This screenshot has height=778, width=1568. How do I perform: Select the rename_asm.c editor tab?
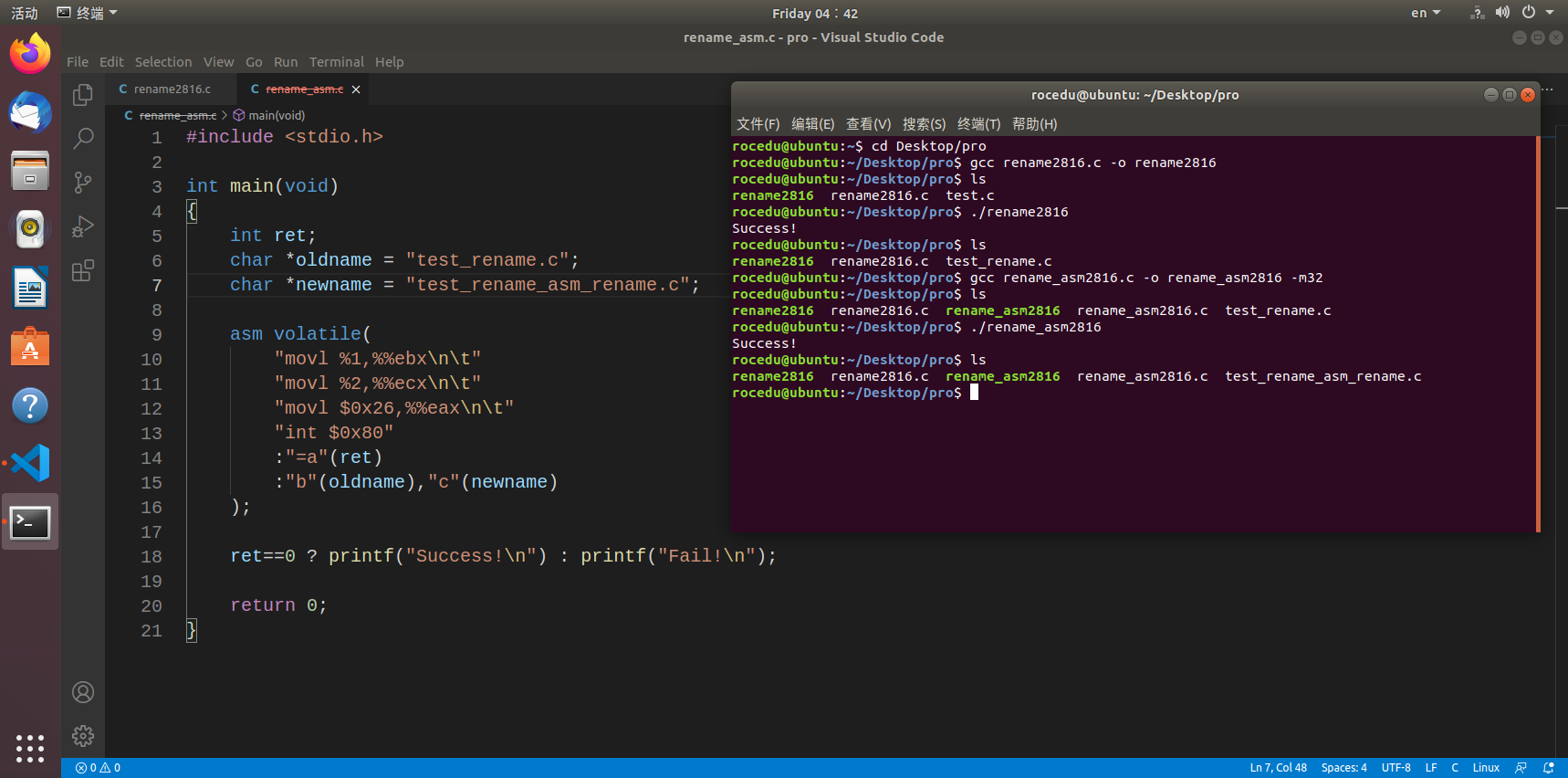(x=304, y=89)
